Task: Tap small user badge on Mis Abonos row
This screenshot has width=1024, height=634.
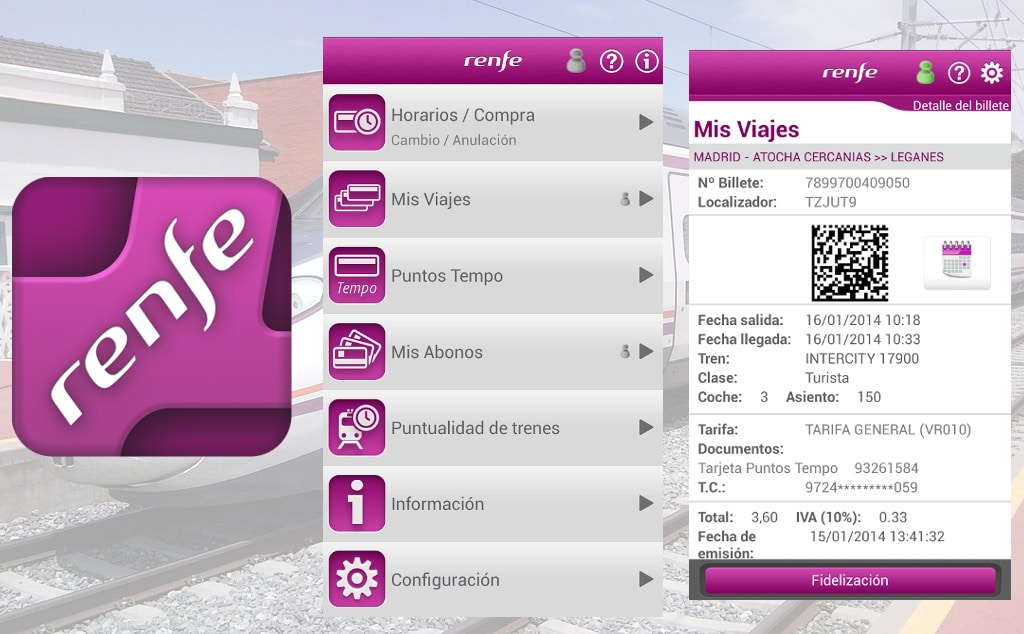Action: (625, 351)
